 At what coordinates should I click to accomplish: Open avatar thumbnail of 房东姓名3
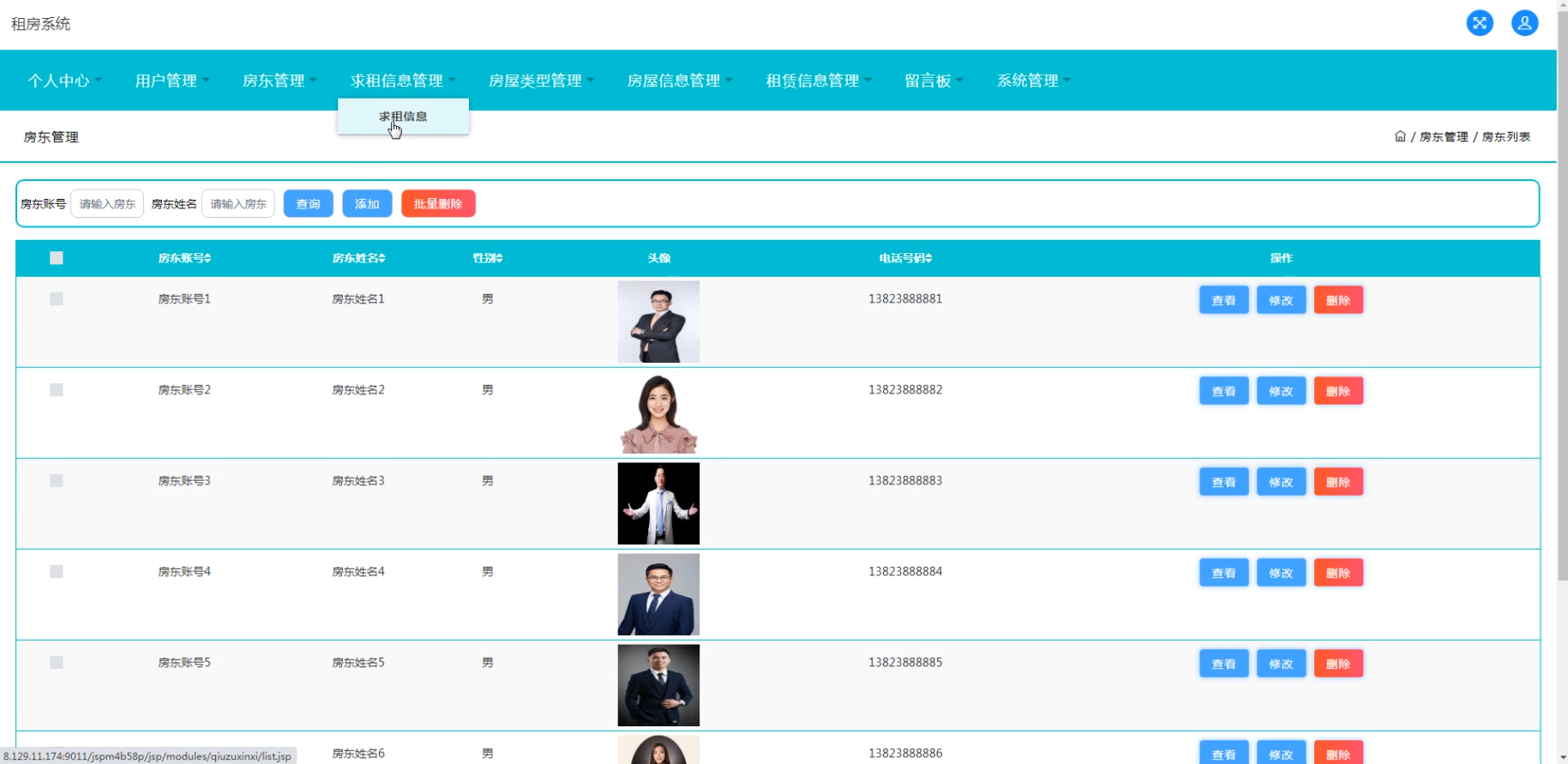658,503
